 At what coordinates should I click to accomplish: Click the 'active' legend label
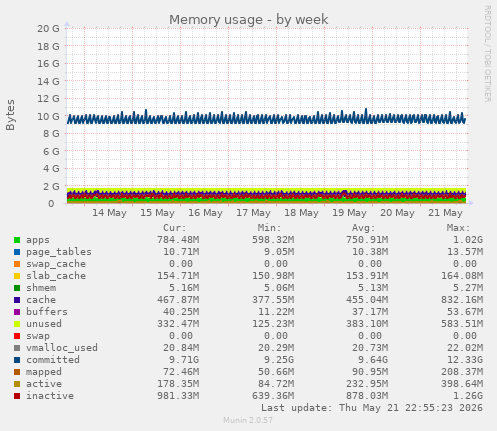(x=44, y=384)
